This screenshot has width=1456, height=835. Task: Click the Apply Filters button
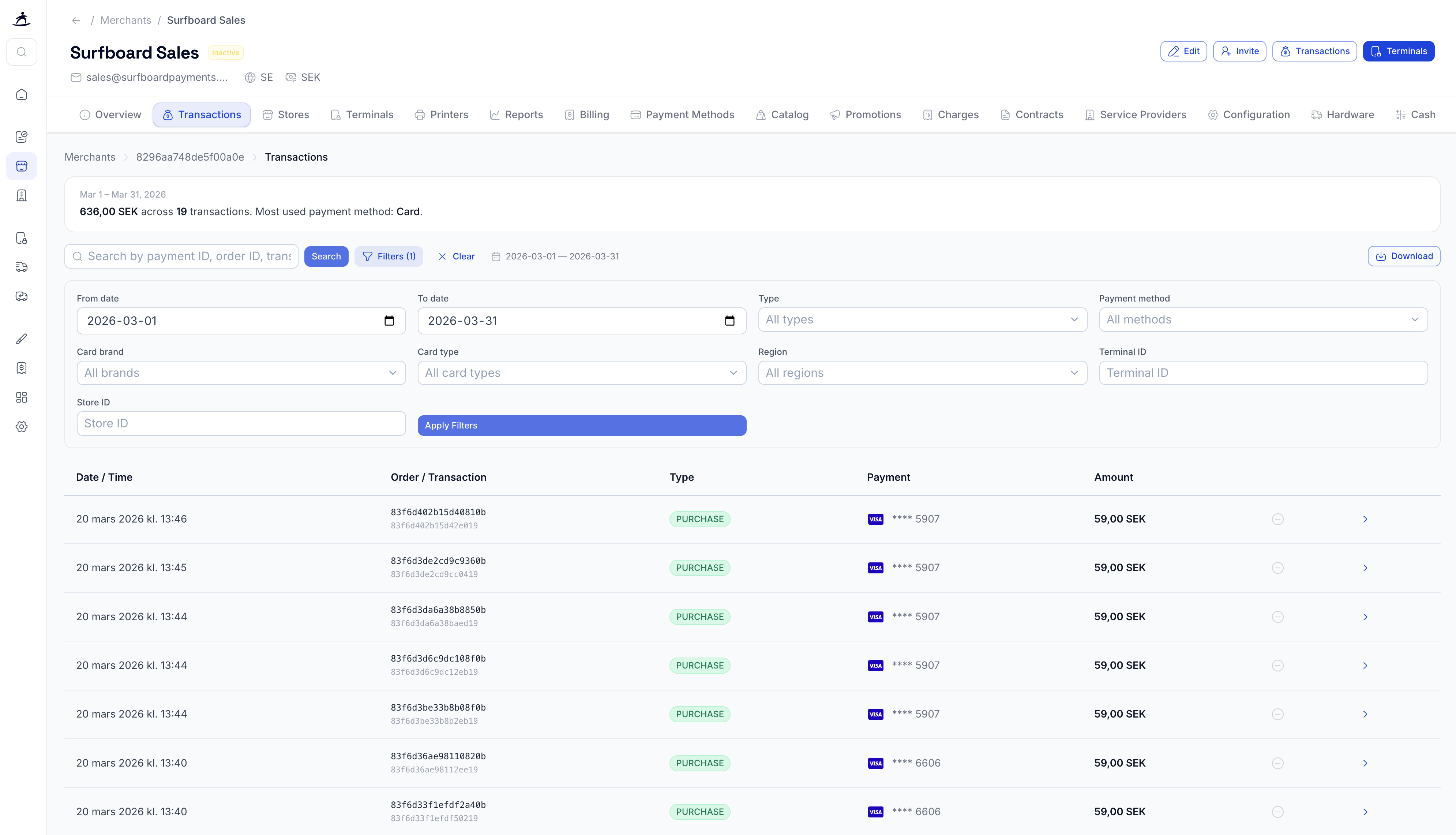(x=581, y=425)
